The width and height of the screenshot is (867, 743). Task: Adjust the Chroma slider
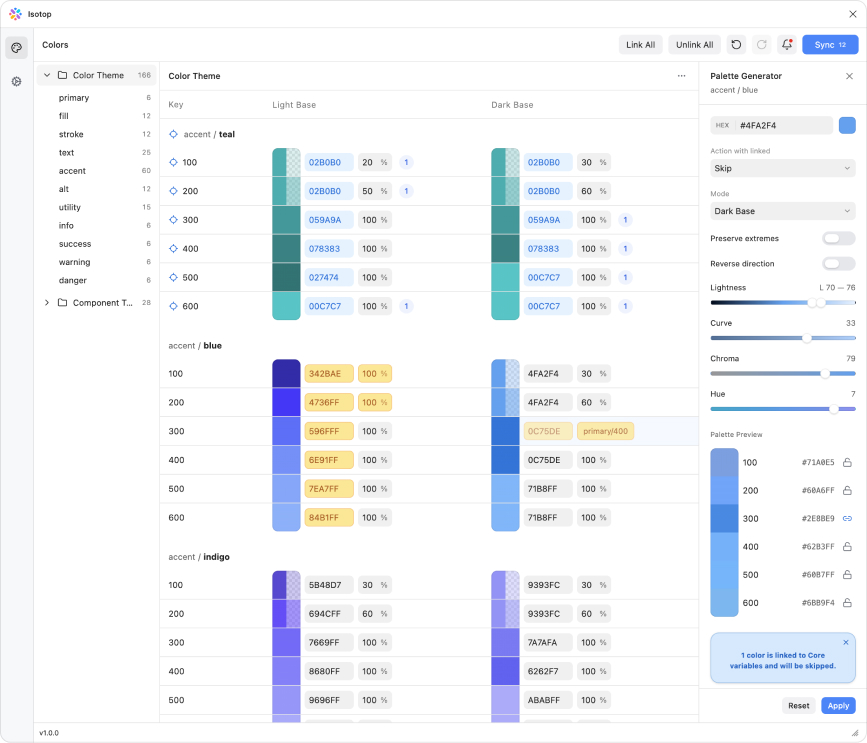pos(824,374)
